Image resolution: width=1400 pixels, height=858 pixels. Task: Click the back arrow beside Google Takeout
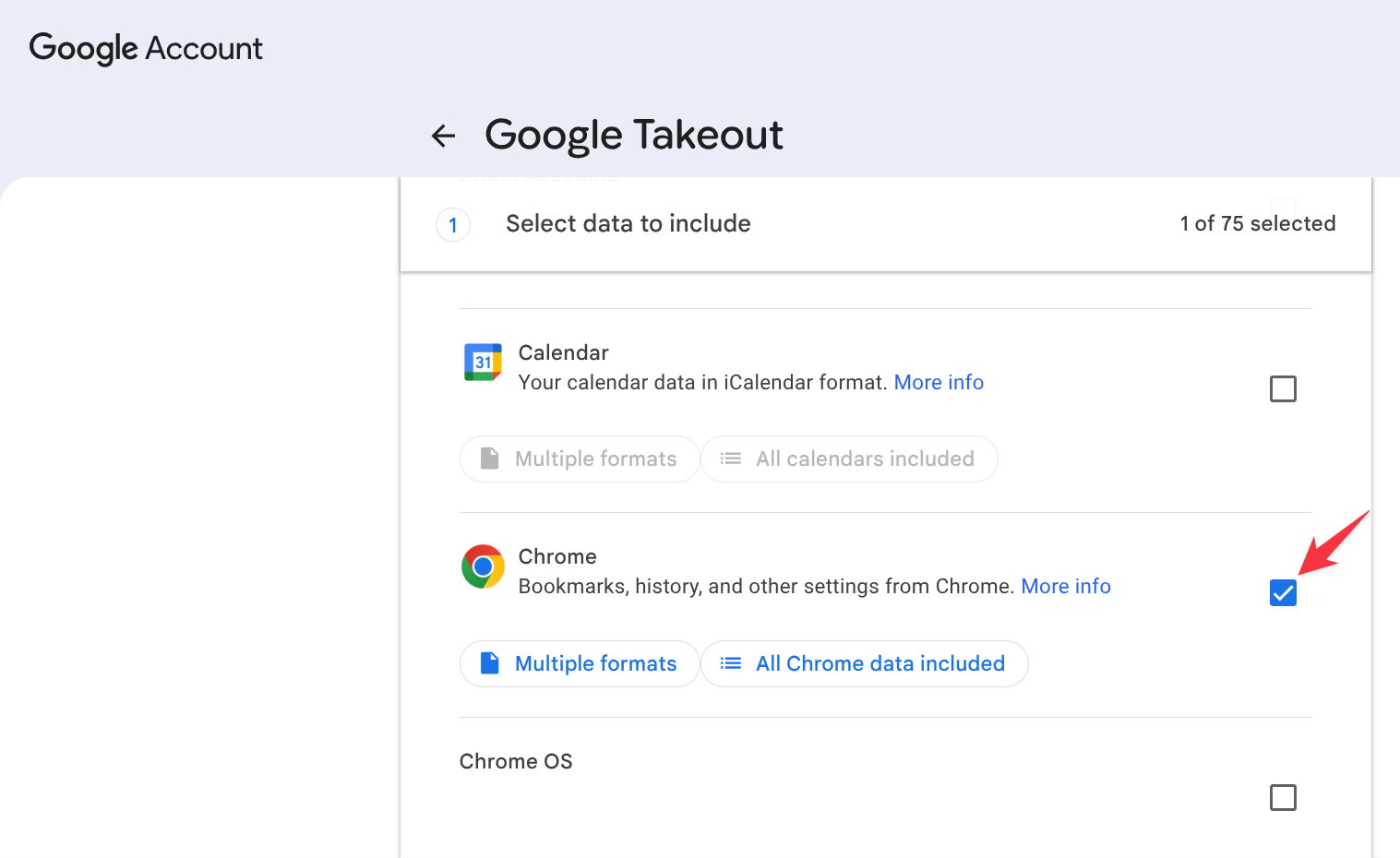coord(444,136)
